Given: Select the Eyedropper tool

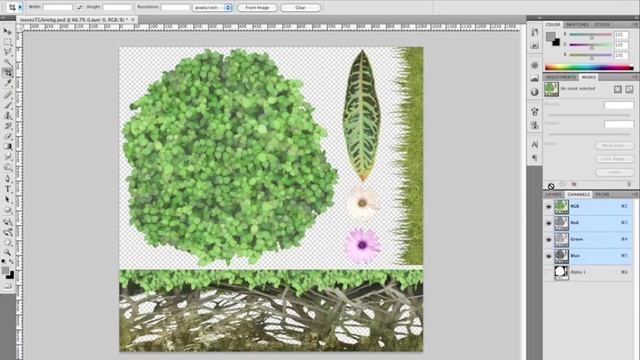Looking at the screenshot, I should [7, 83].
